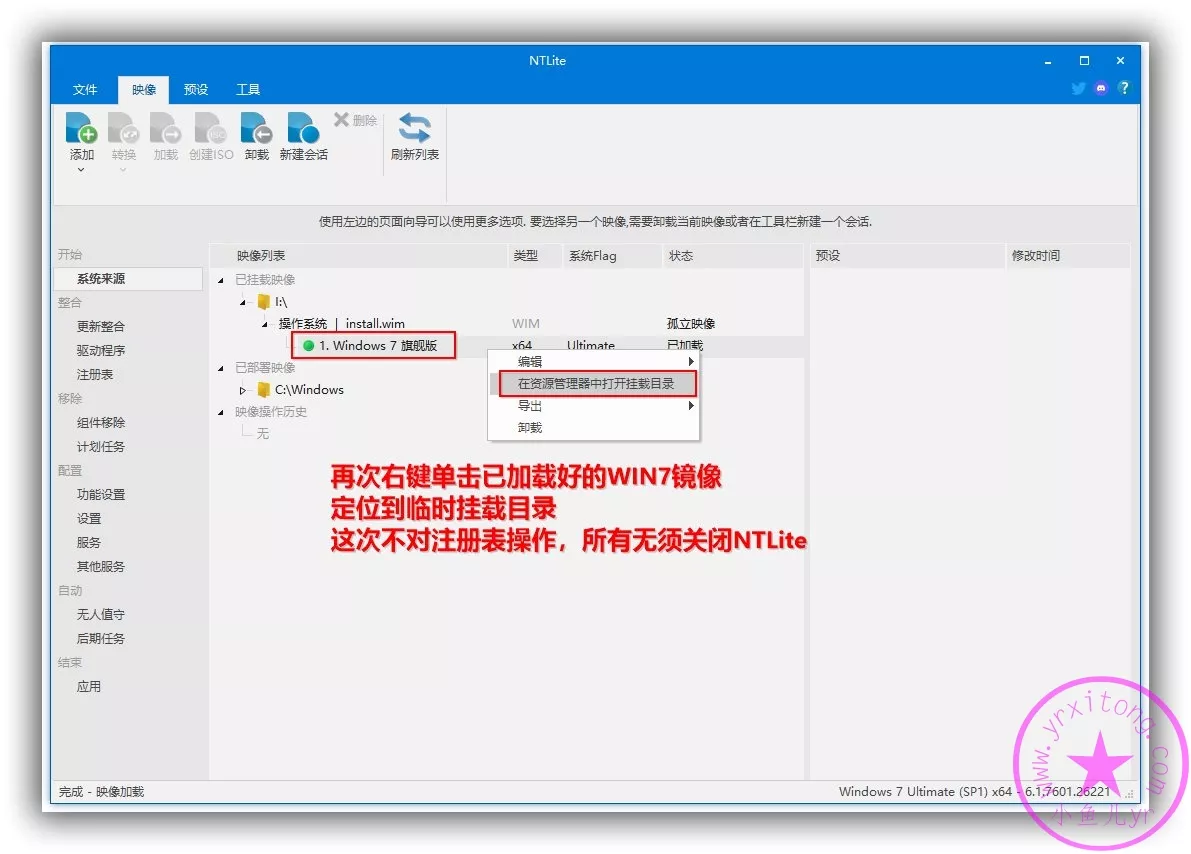
Task: Open the 无人值守 sidebar page
Action: point(100,615)
